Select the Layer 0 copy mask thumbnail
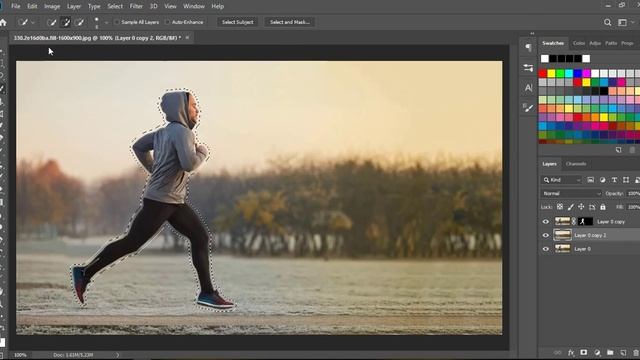Image resolution: width=640 pixels, height=360 pixels. 585,222
